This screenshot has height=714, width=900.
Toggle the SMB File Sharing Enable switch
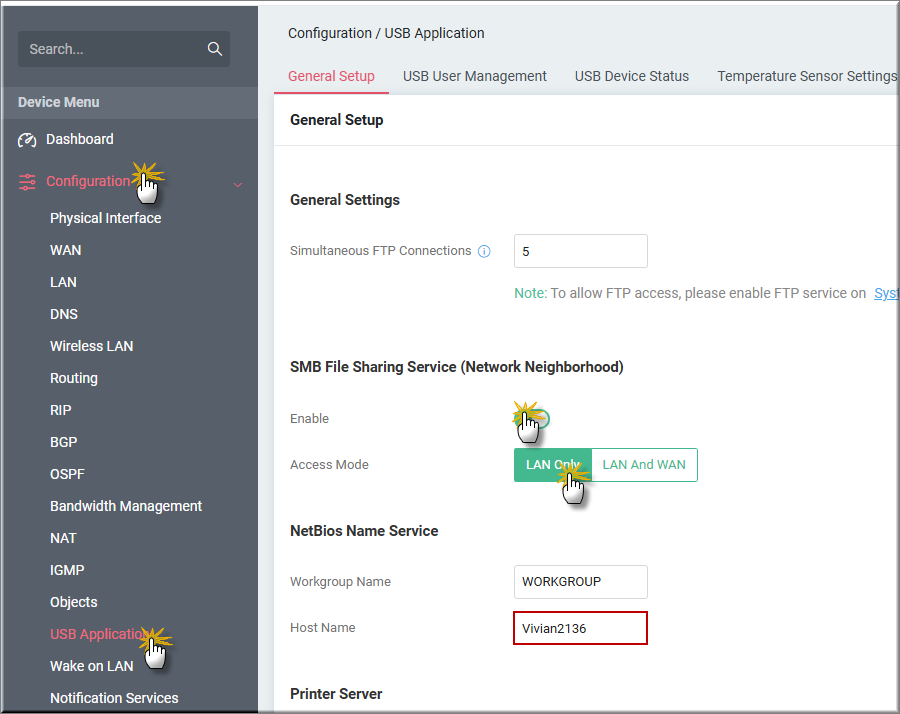click(533, 419)
